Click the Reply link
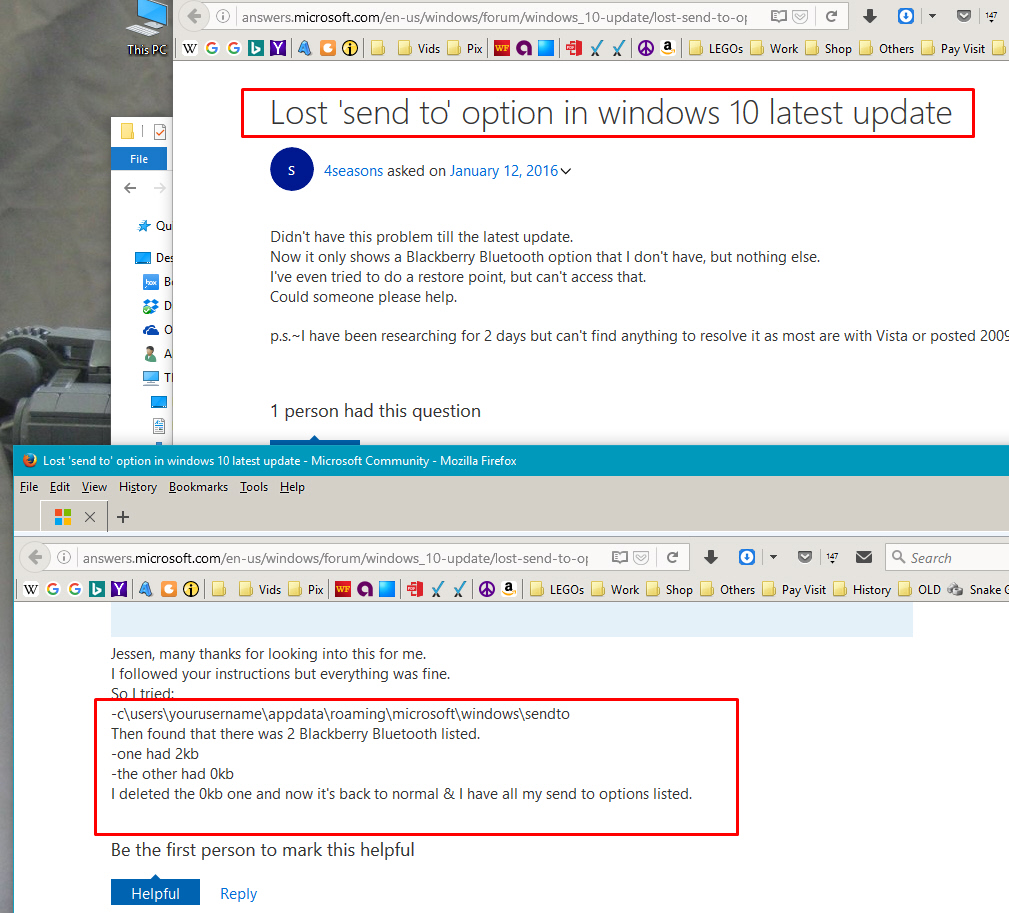 coord(238,893)
